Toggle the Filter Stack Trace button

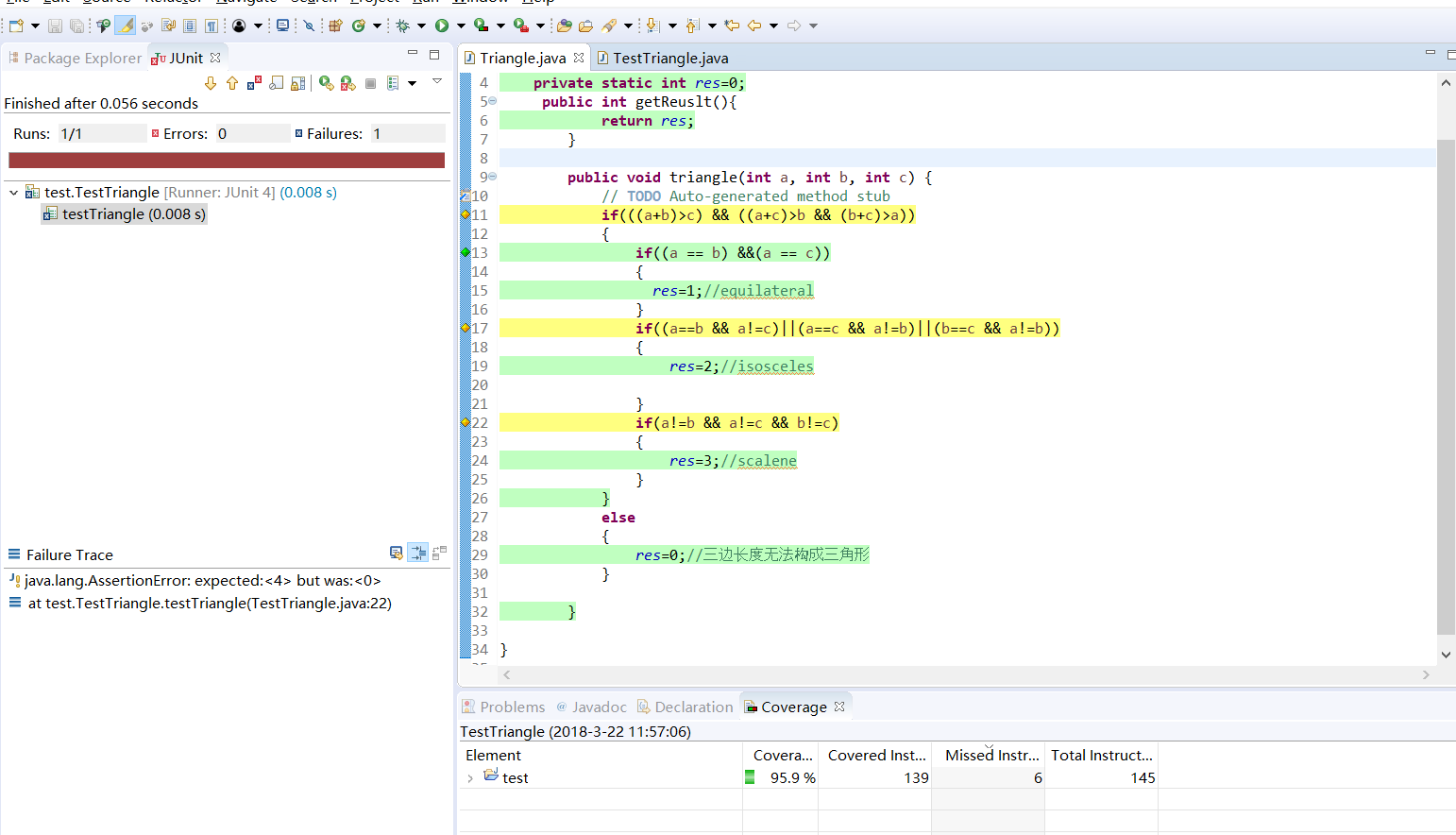(417, 553)
